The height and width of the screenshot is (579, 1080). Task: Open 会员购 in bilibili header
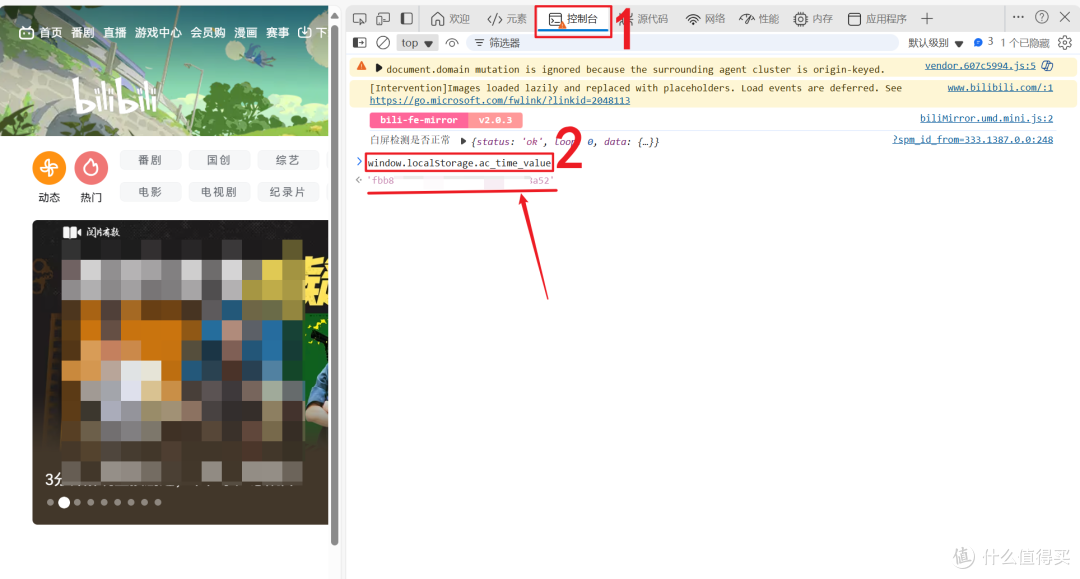click(x=208, y=32)
